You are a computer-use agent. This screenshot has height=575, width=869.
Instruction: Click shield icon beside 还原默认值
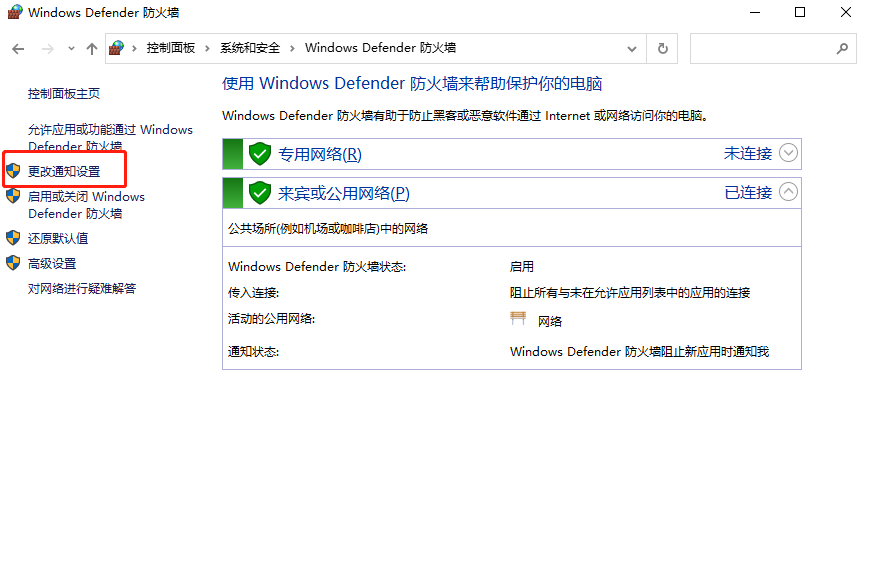(13, 238)
